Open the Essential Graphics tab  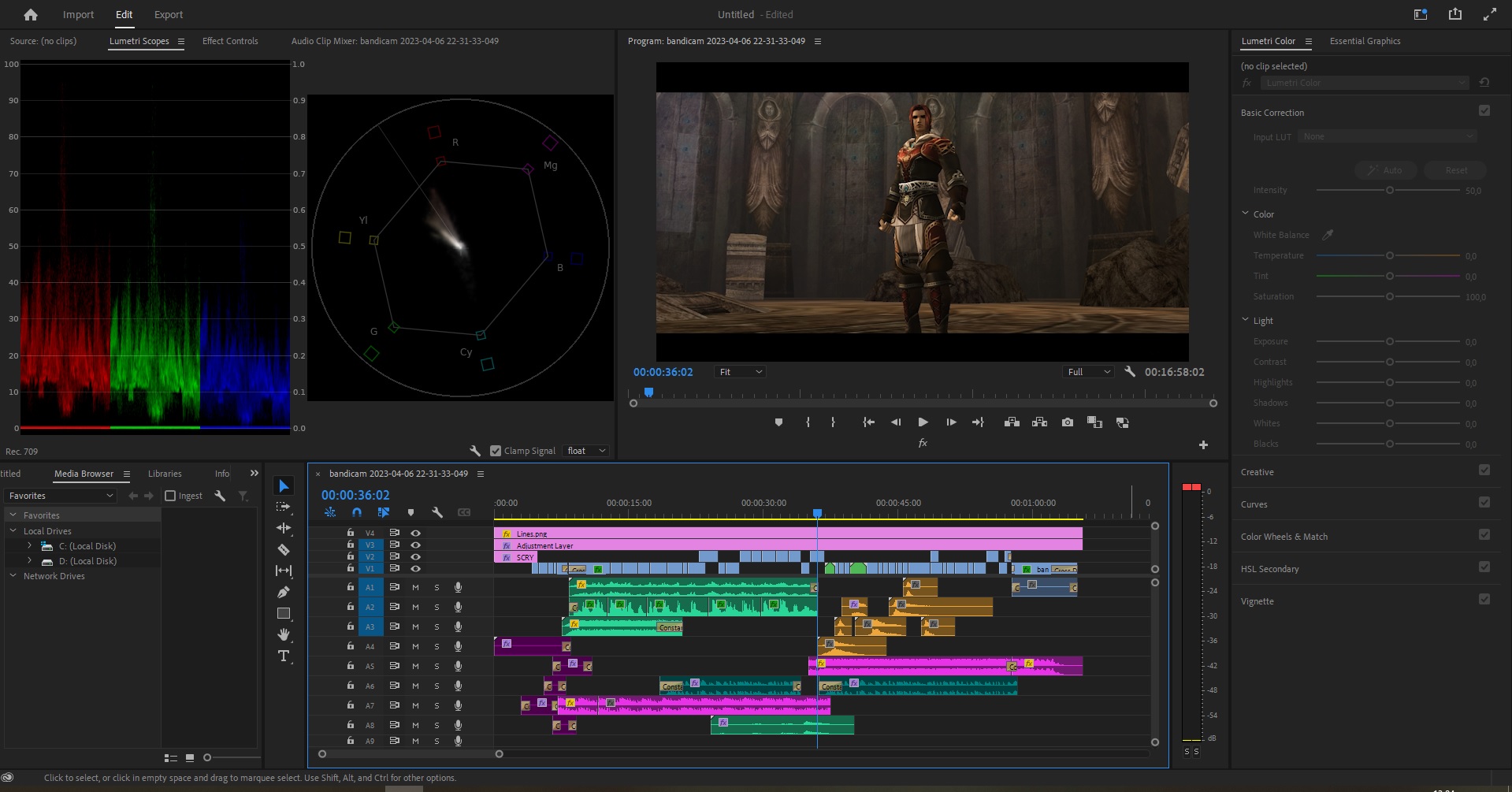1365,41
